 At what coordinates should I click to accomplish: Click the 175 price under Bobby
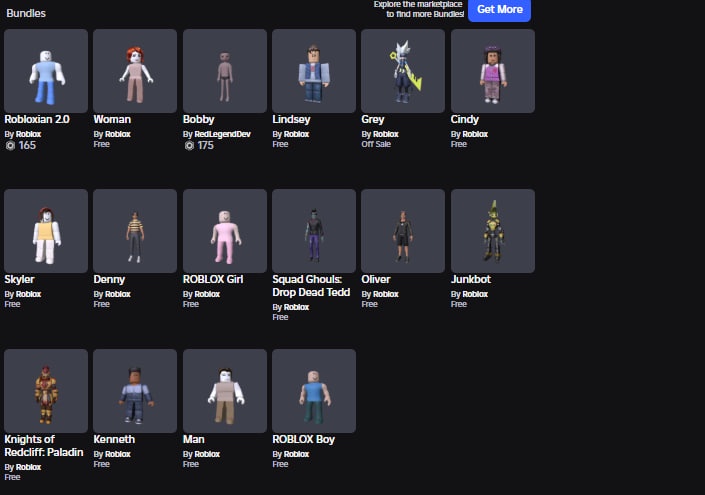tap(205, 146)
